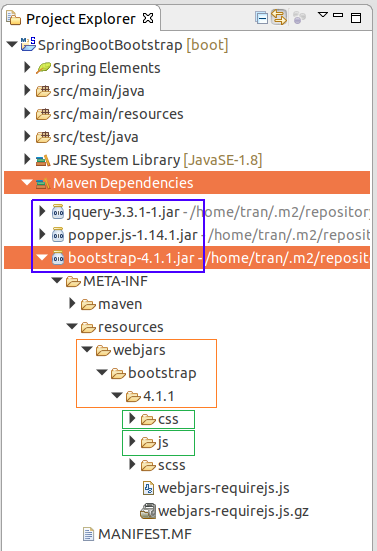Click the Collapse All toolbar icon
This screenshot has height=551, width=377.
click(261, 18)
